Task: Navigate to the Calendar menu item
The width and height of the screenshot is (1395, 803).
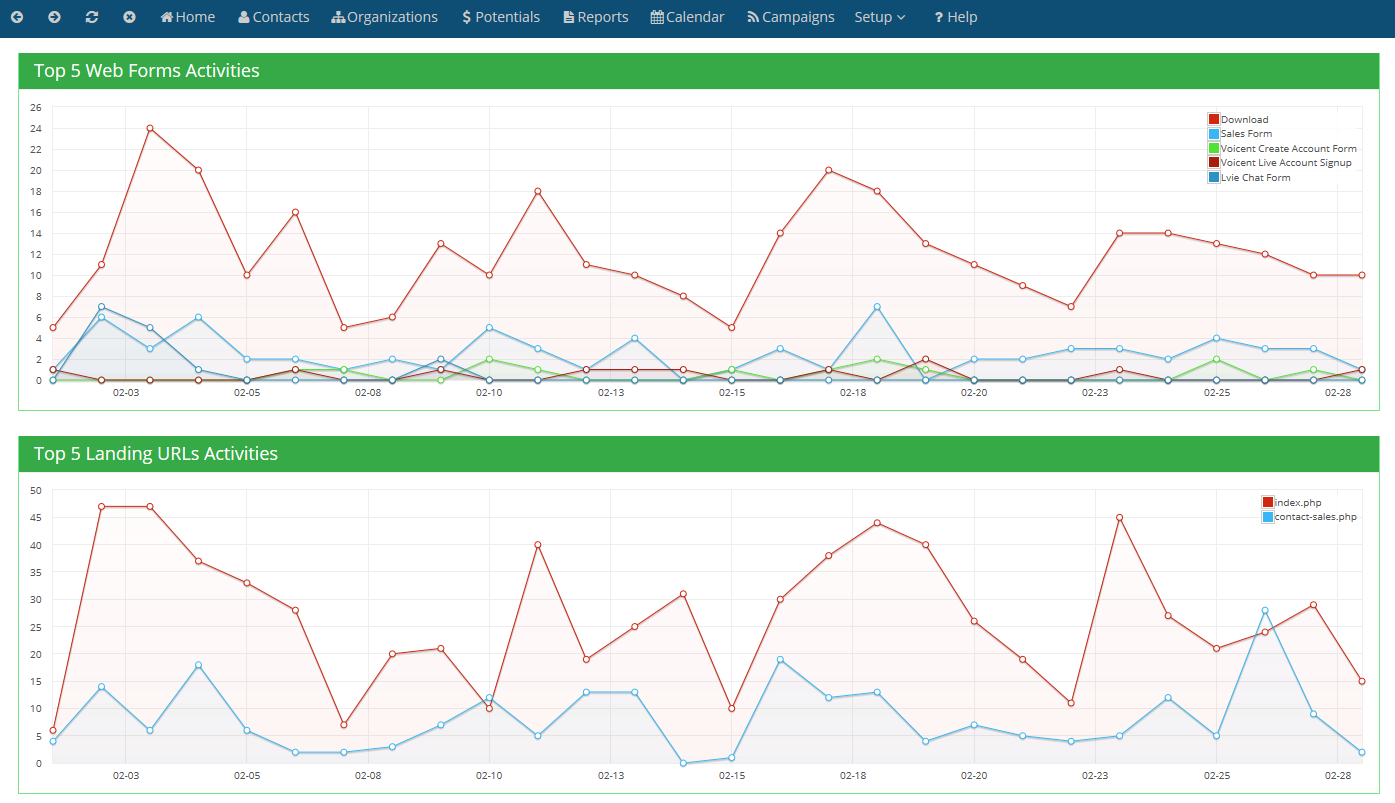Action: [x=687, y=17]
